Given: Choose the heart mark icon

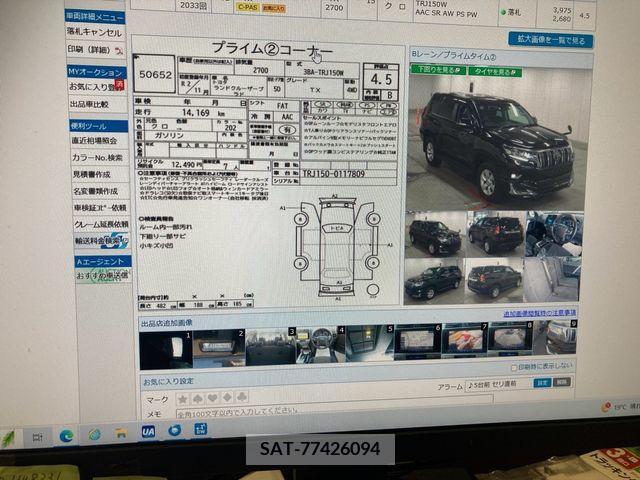Looking at the screenshot, I should (x=212, y=398).
